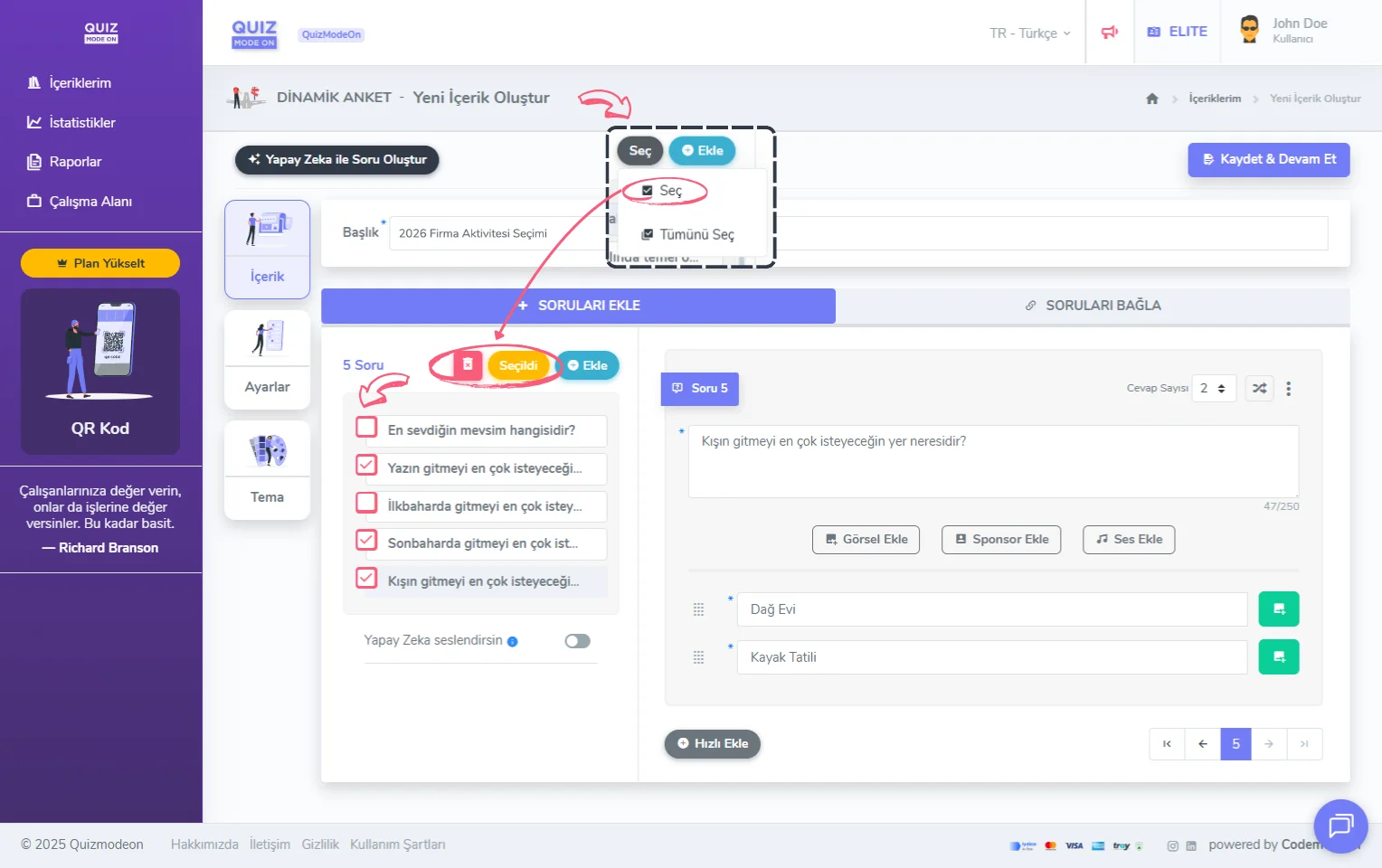Click the red delete selected questions icon

468,364
